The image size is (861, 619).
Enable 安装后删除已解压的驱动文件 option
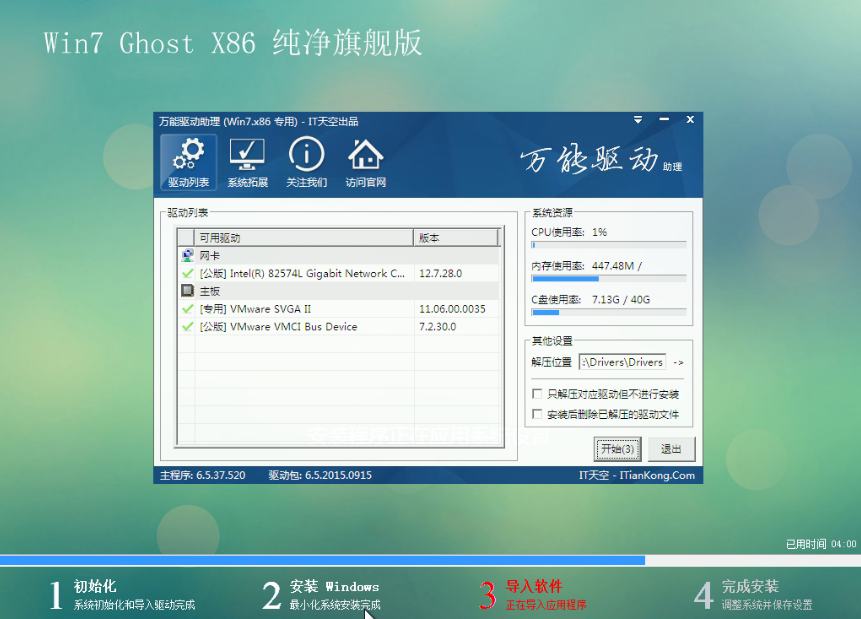(538, 414)
